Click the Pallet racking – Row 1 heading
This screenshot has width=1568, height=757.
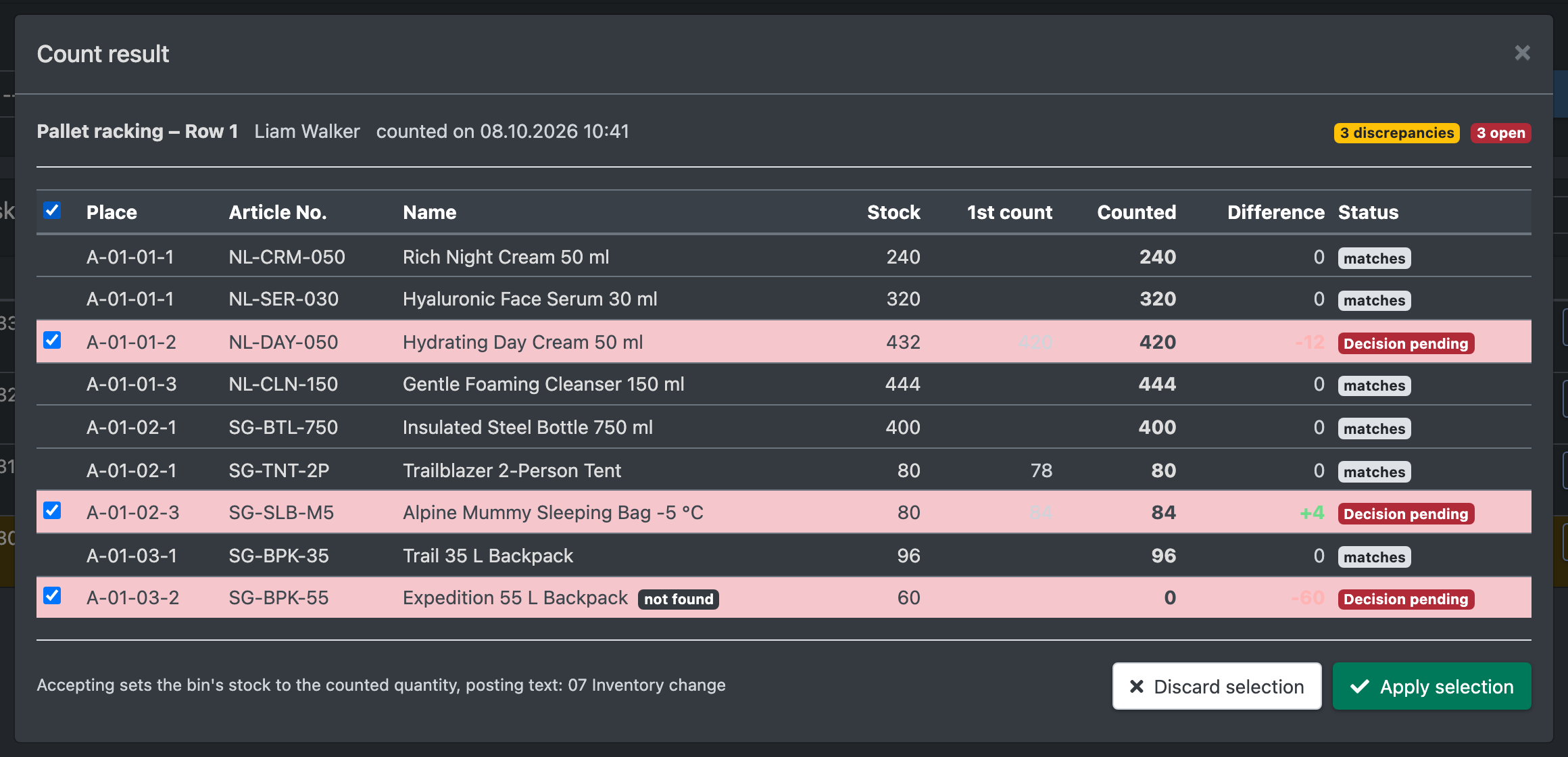[x=137, y=131]
